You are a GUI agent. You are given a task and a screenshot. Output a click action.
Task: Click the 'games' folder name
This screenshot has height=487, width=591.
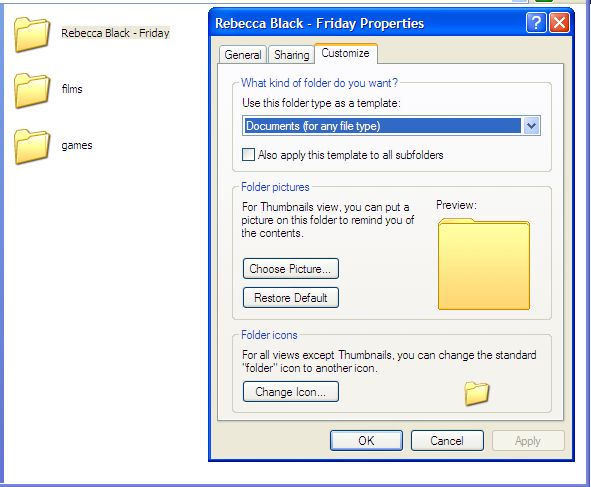tap(77, 145)
